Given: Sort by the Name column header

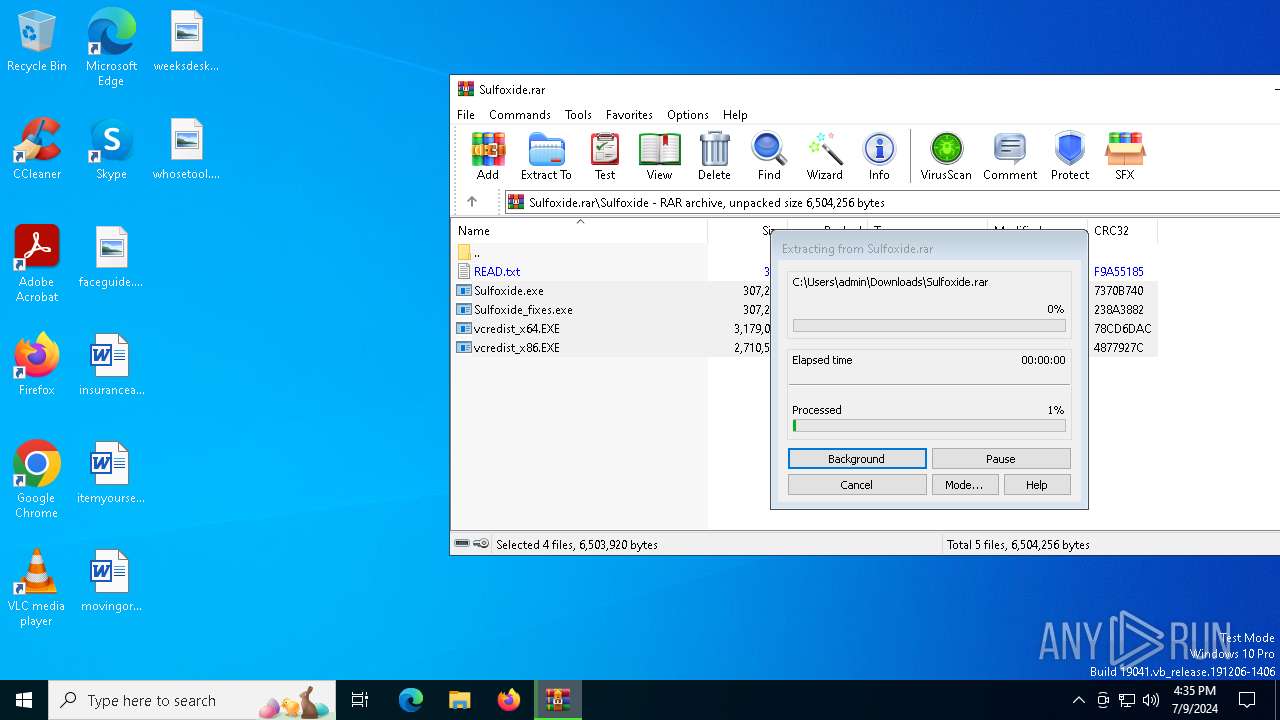Looking at the screenshot, I should 580,231.
